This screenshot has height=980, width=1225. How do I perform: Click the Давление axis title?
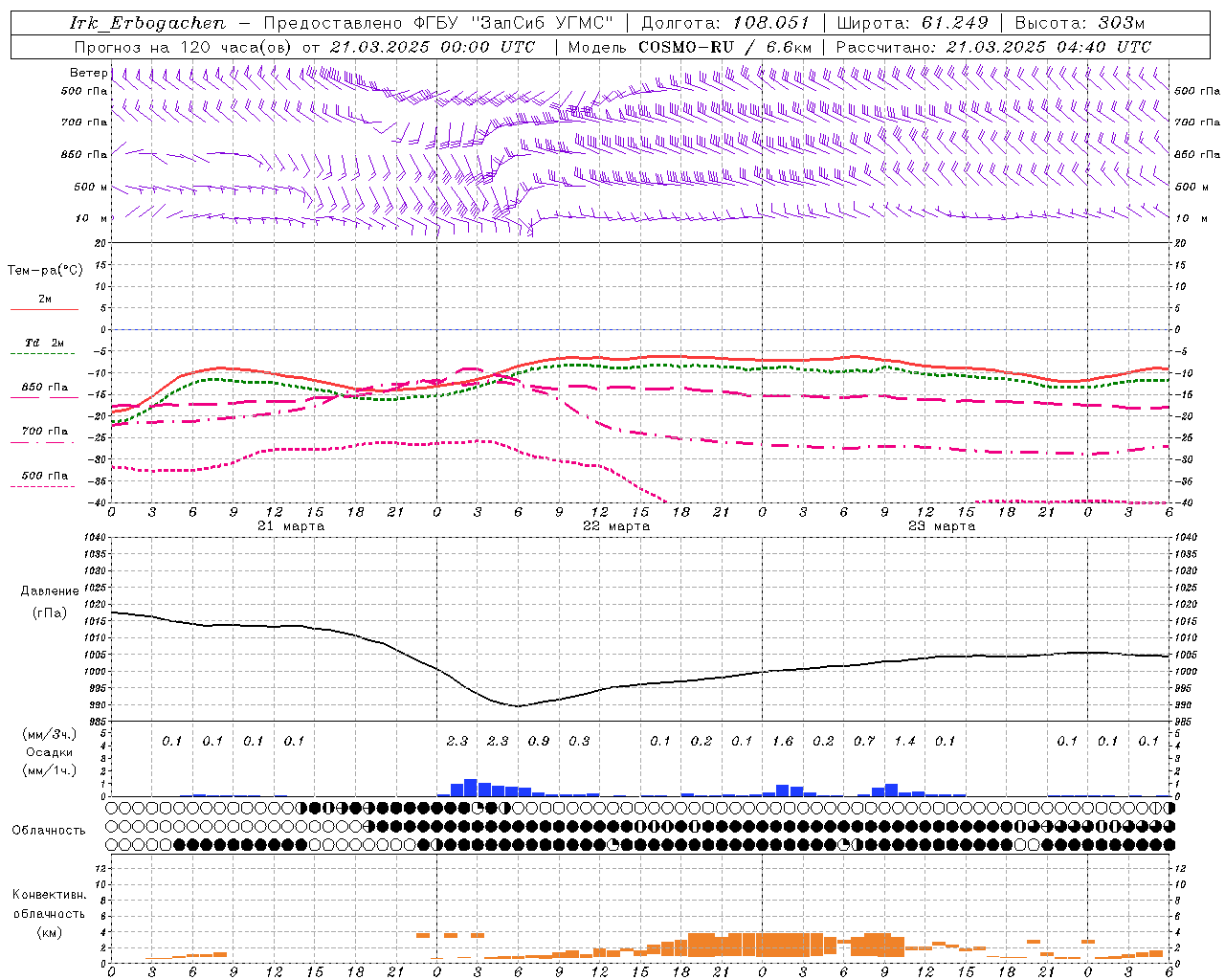coord(50,591)
